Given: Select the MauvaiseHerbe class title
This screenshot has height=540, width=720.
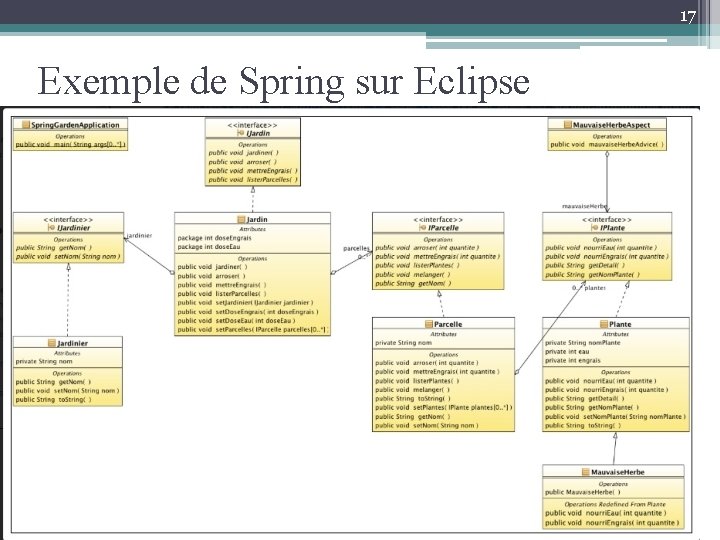Looking at the screenshot, I should [618, 472].
